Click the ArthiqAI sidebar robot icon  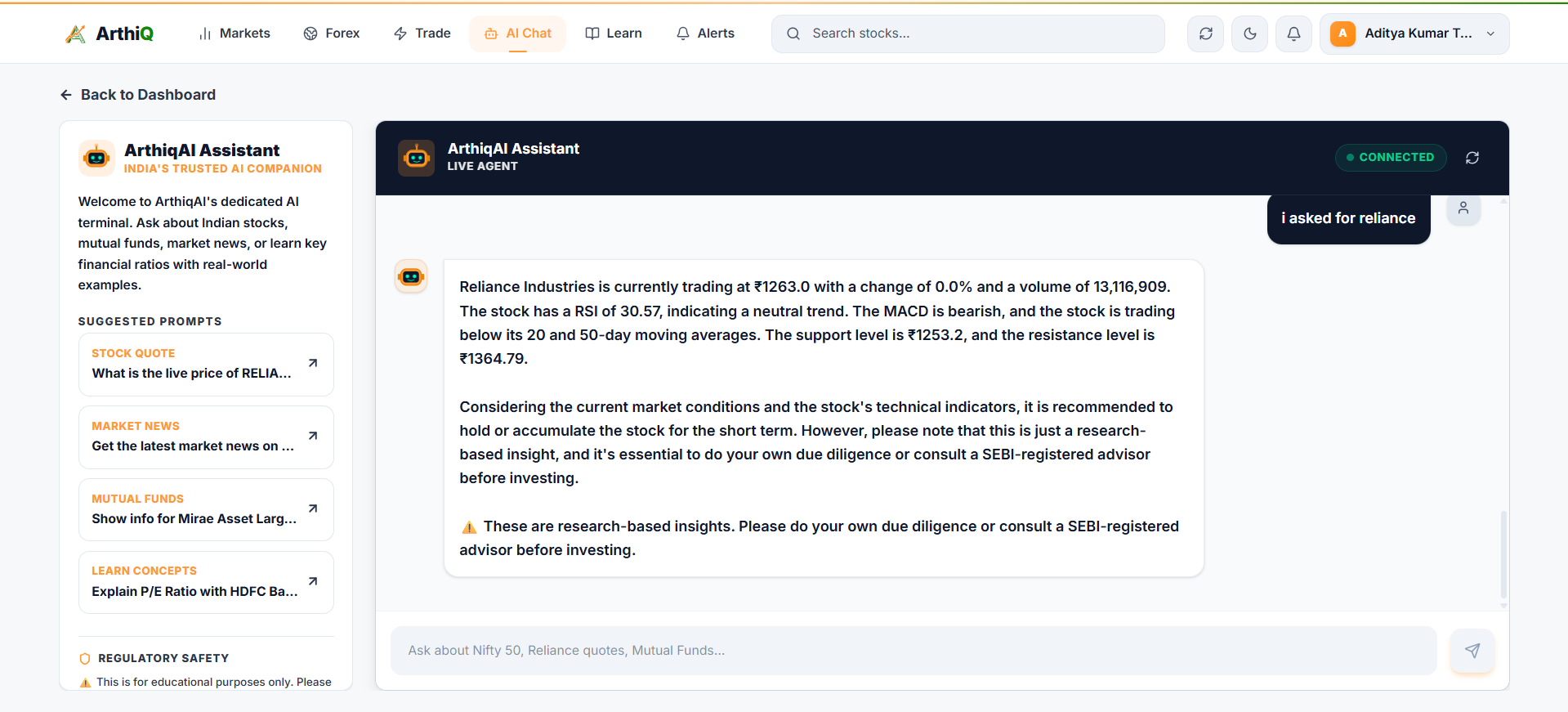point(96,158)
